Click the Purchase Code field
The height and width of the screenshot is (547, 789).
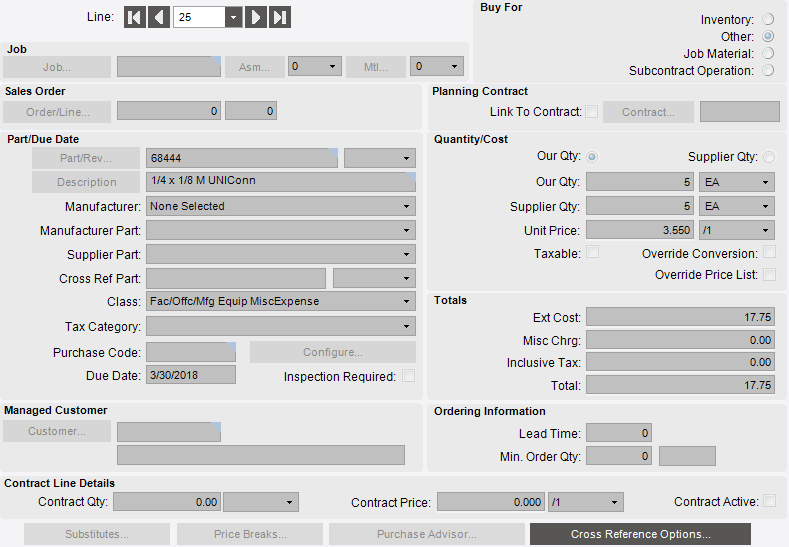pos(191,352)
